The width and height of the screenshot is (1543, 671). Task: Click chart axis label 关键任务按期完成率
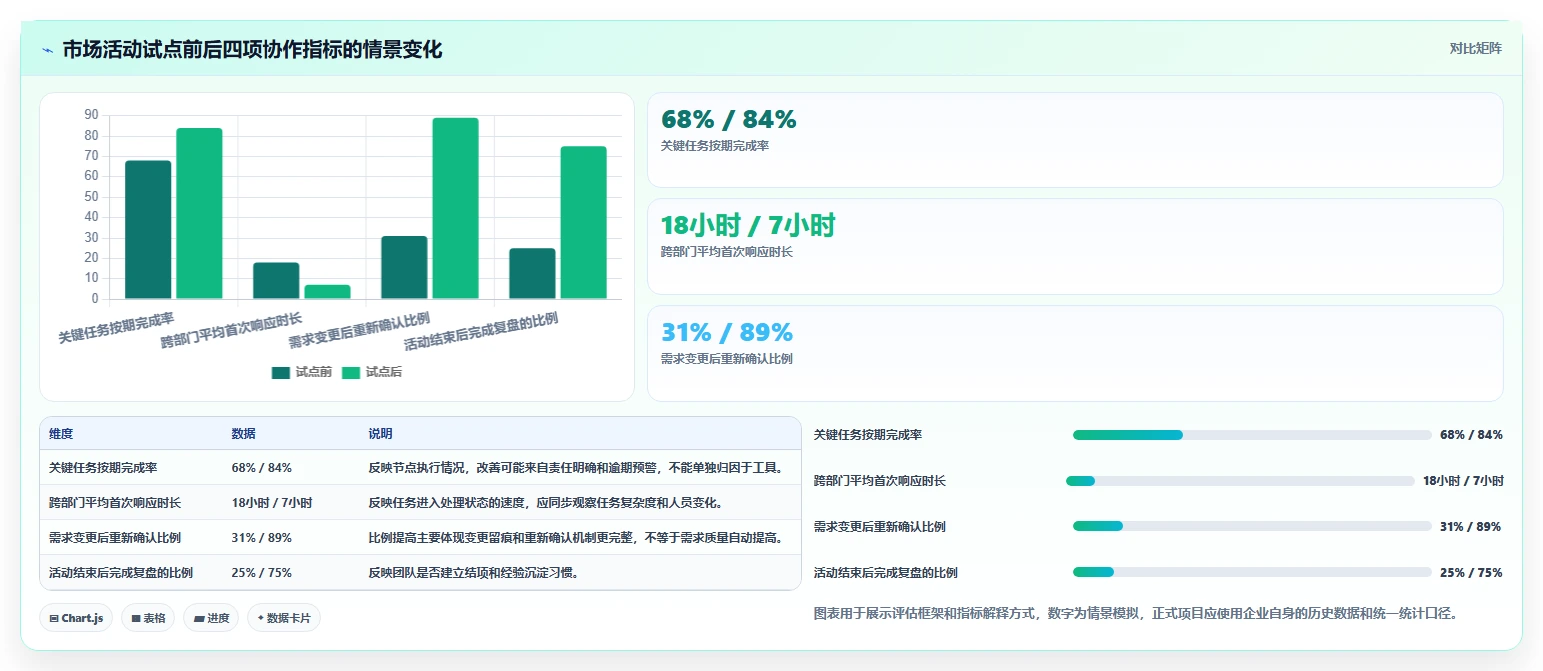click(116, 328)
